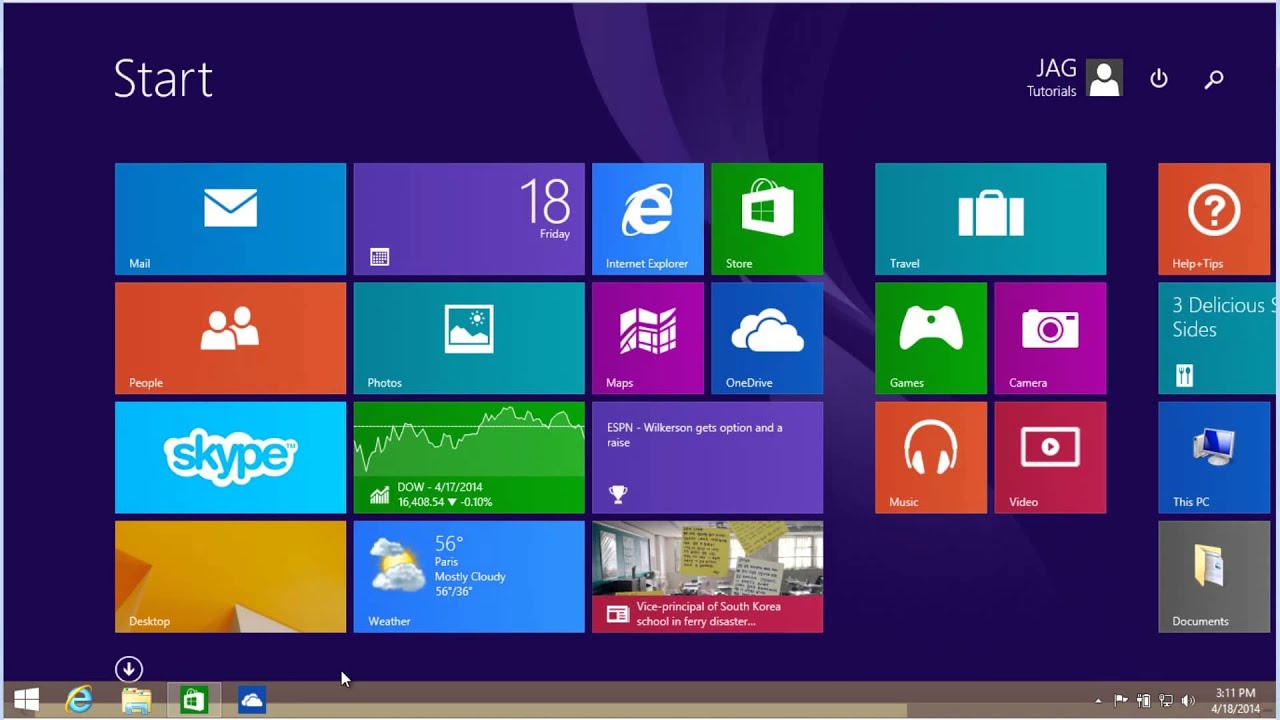Click the network tray icon

pos(1166,701)
